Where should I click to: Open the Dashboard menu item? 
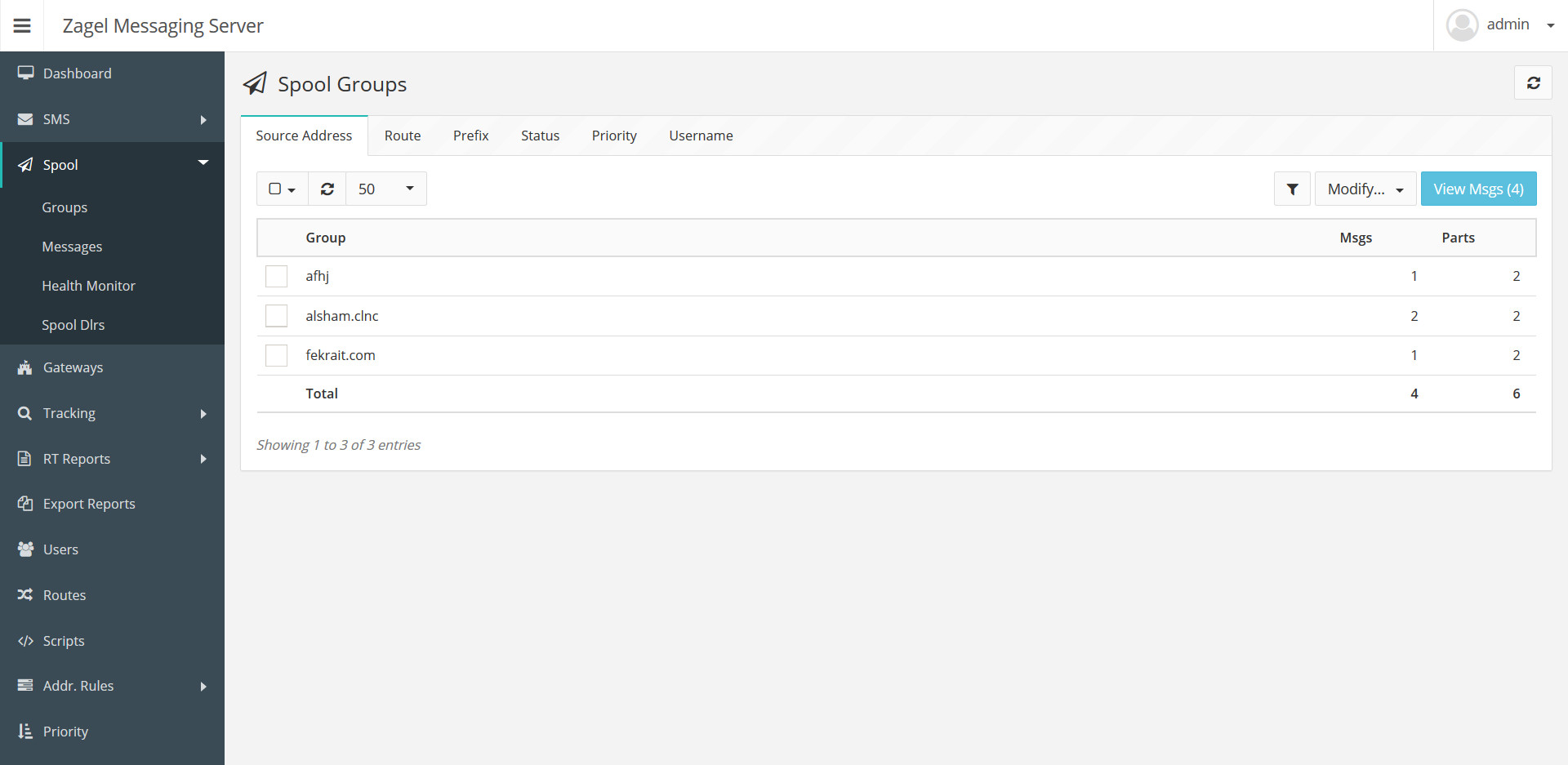tap(112, 73)
